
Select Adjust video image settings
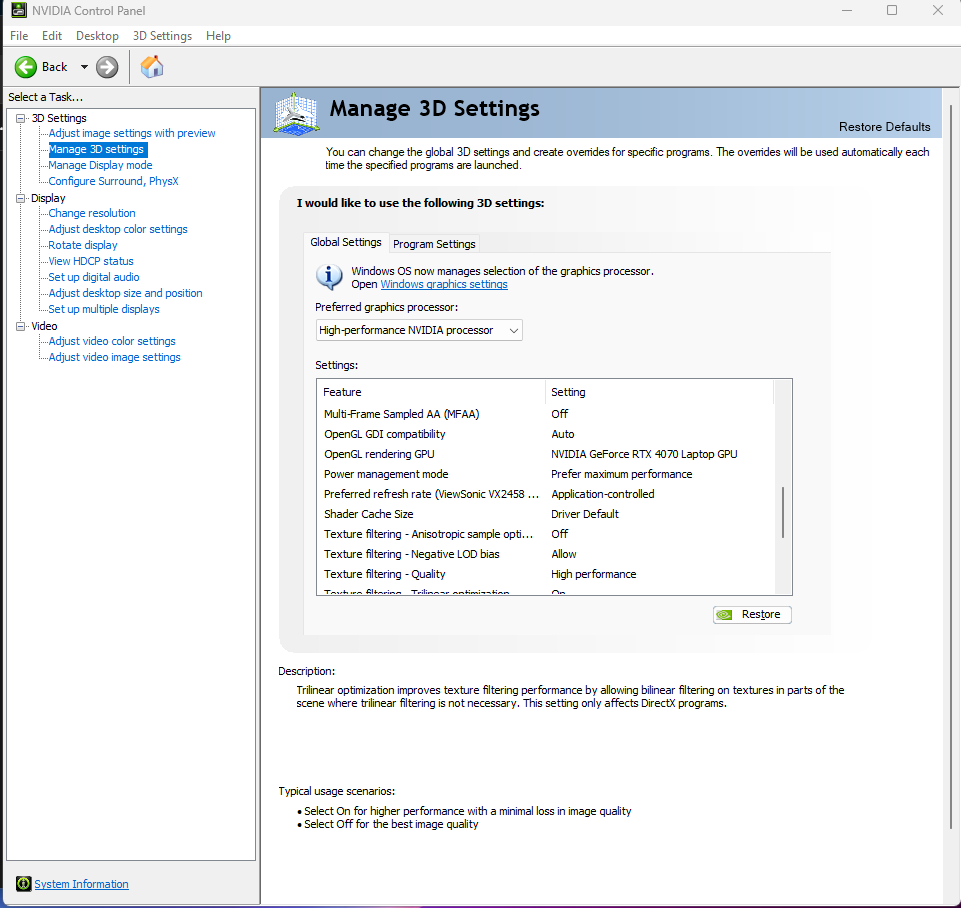click(x=114, y=357)
